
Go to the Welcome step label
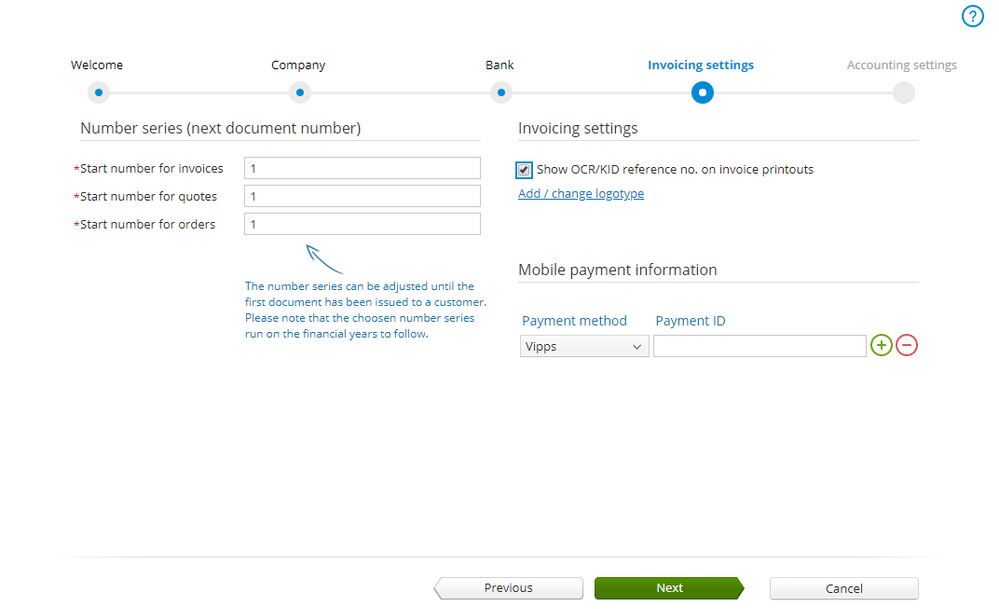pyautogui.click(x=97, y=65)
